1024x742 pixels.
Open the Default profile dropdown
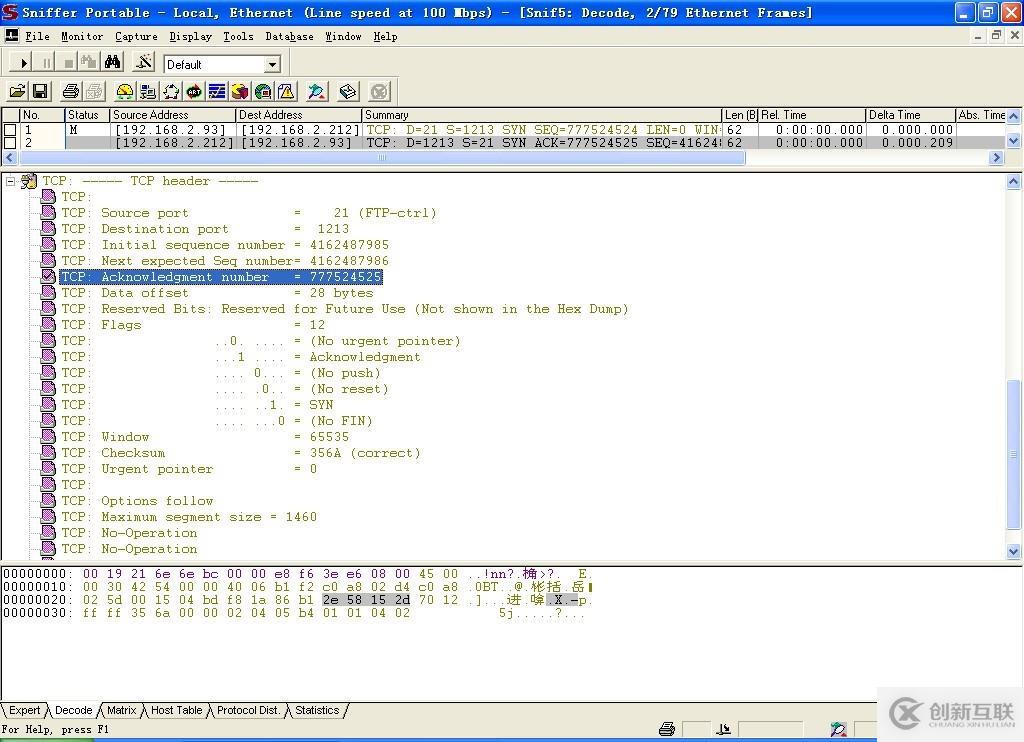coord(271,64)
